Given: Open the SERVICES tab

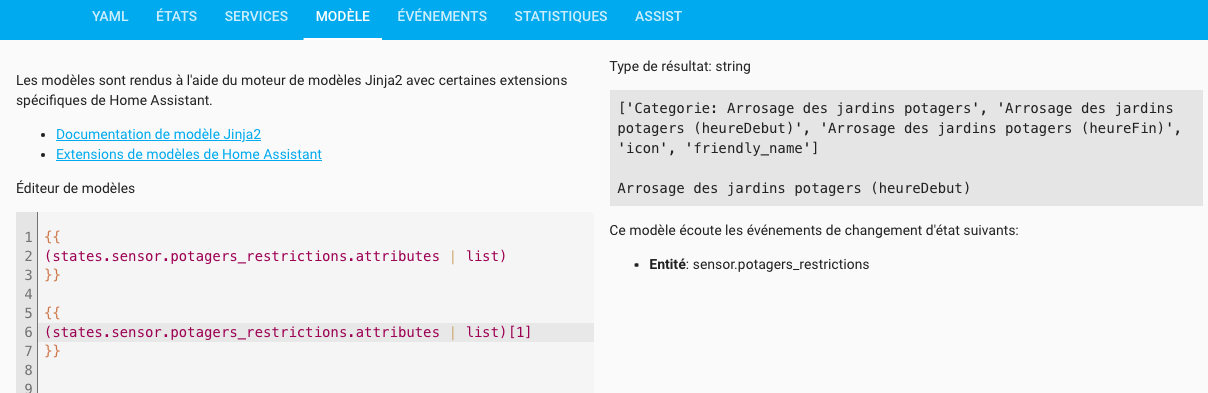Looking at the screenshot, I should [x=256, y=16].
